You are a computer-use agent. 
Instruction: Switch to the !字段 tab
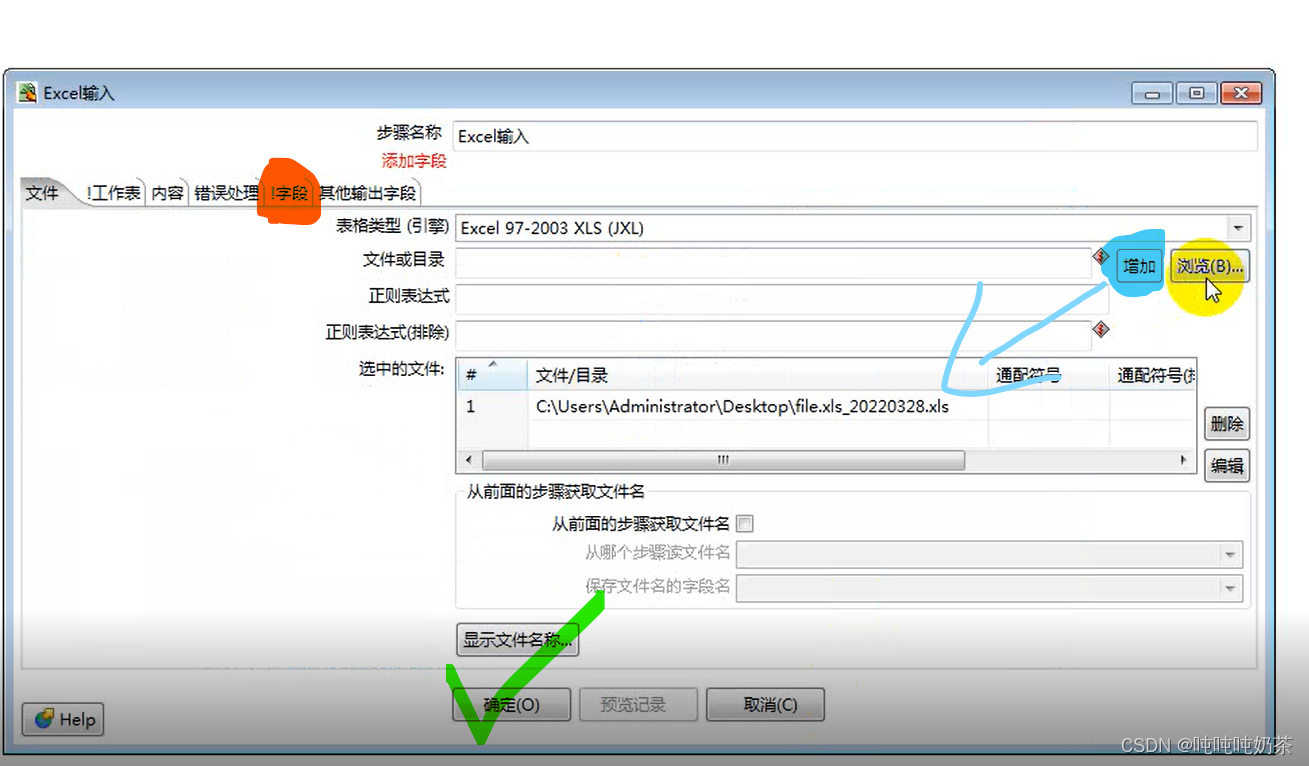pyautogui.click(x=289, y=193)
